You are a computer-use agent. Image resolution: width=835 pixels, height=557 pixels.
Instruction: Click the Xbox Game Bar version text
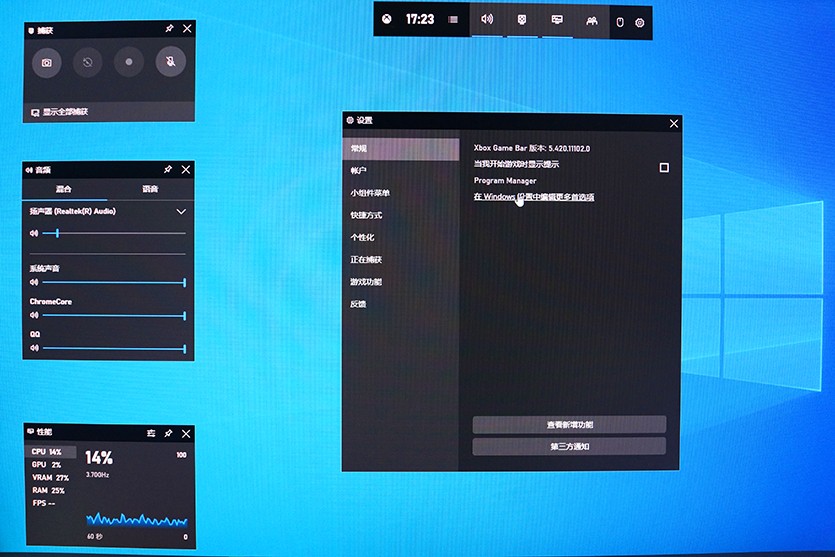coord(531,149)
